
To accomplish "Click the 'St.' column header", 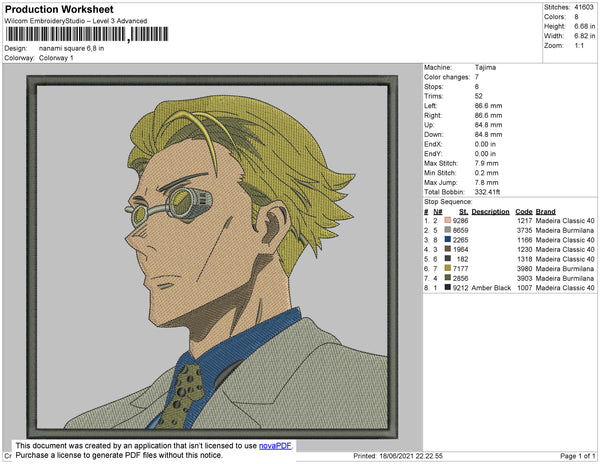I will click(x=463, y=212).
